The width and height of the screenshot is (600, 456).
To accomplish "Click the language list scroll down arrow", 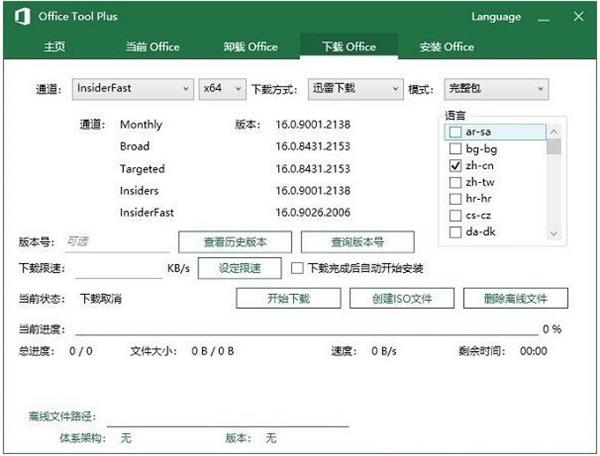I will pyautogui.click(x=554, y=234).
